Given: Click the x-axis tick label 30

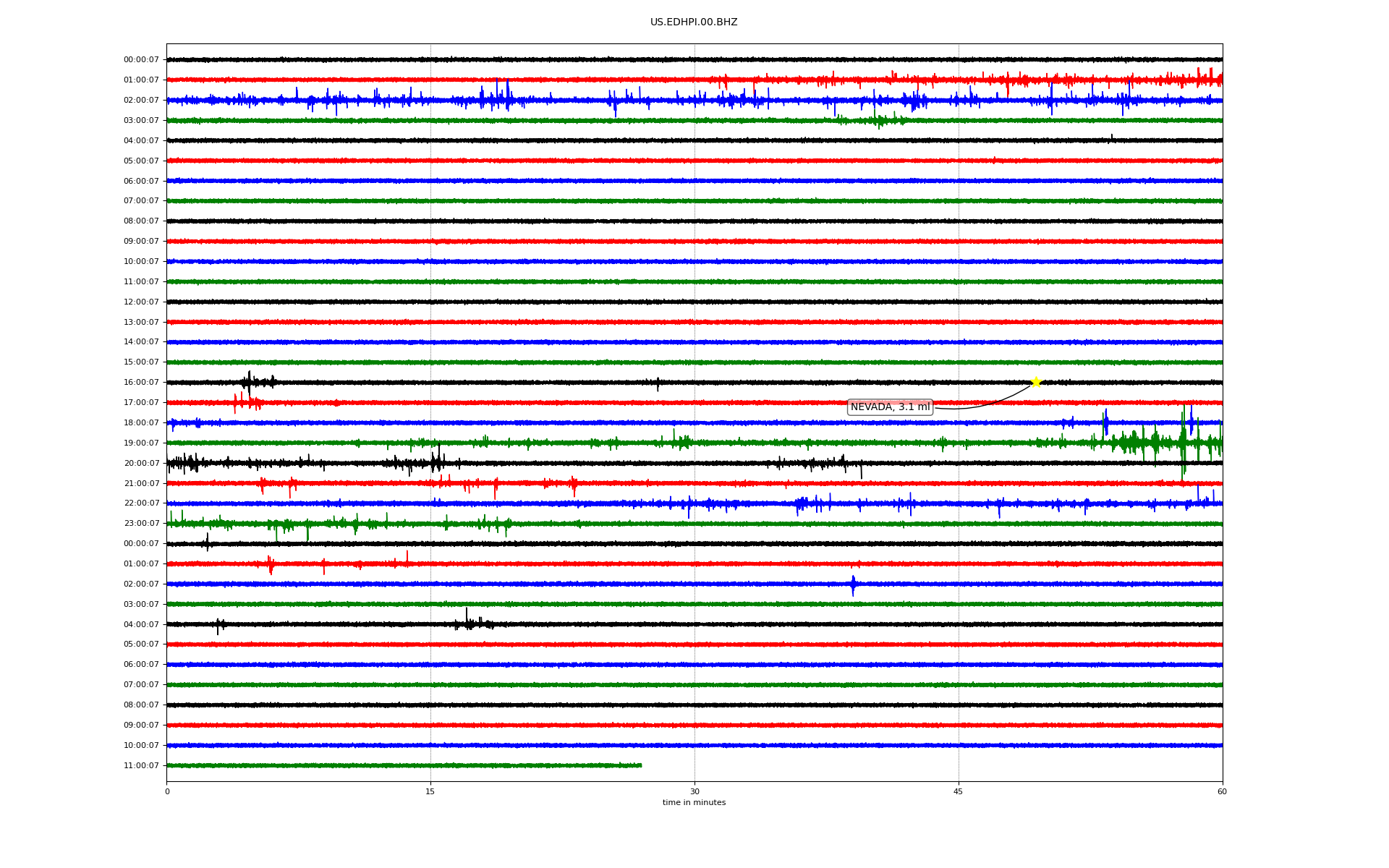Looking at the screenshot, I should [694, 791].
